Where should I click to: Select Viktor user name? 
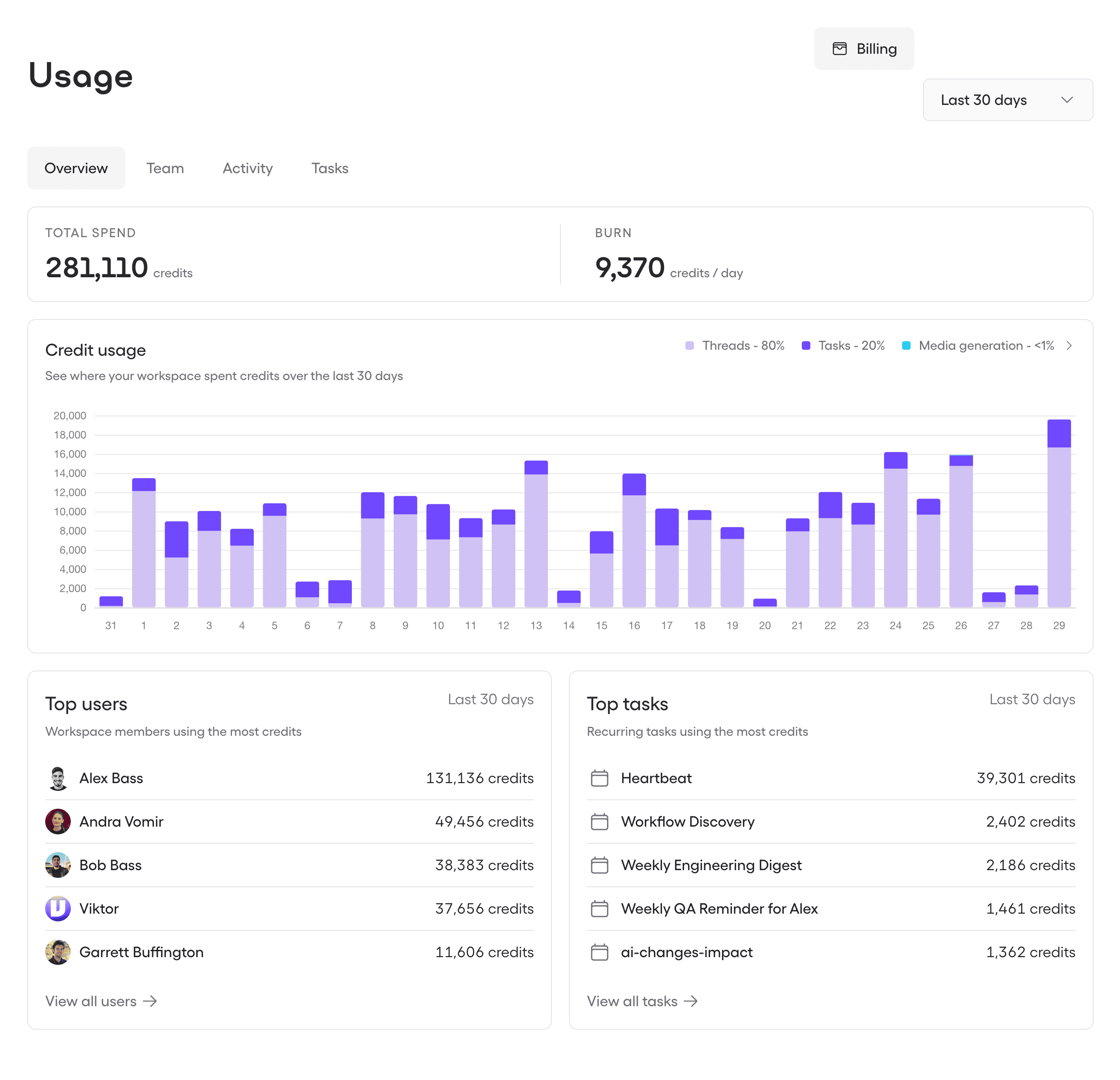coord(99,909)
